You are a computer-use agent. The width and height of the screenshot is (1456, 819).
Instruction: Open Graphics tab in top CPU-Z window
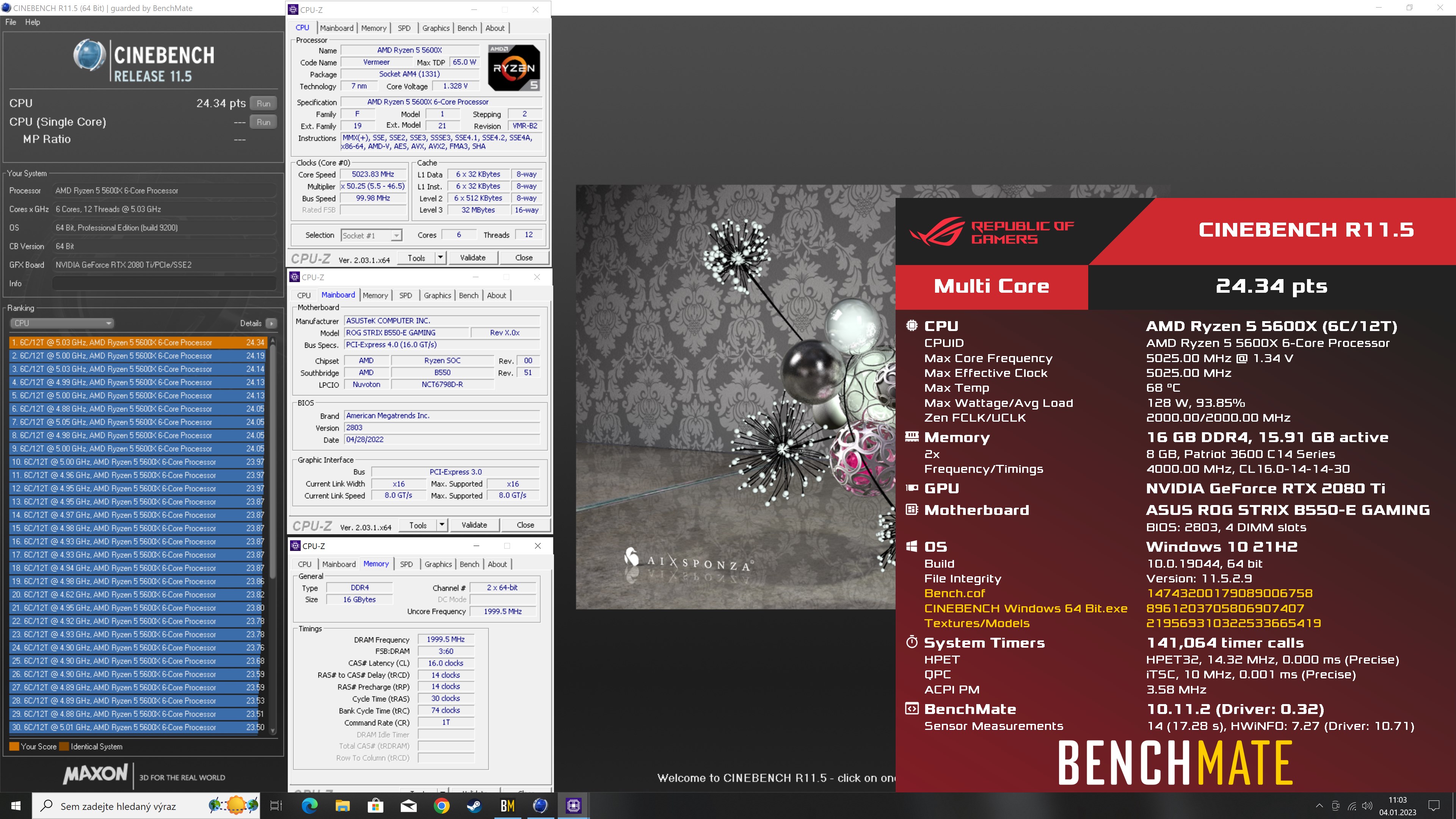pos(436,28)
